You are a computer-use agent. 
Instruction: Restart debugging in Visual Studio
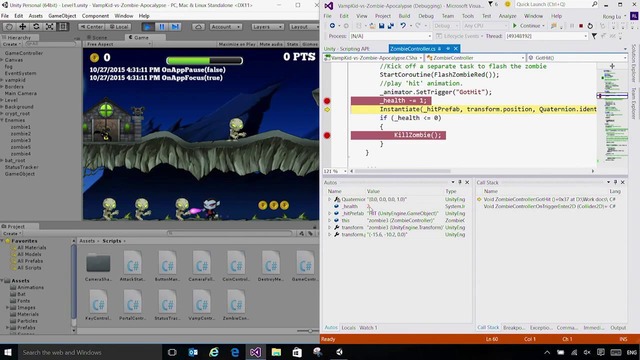click(590, 26)
